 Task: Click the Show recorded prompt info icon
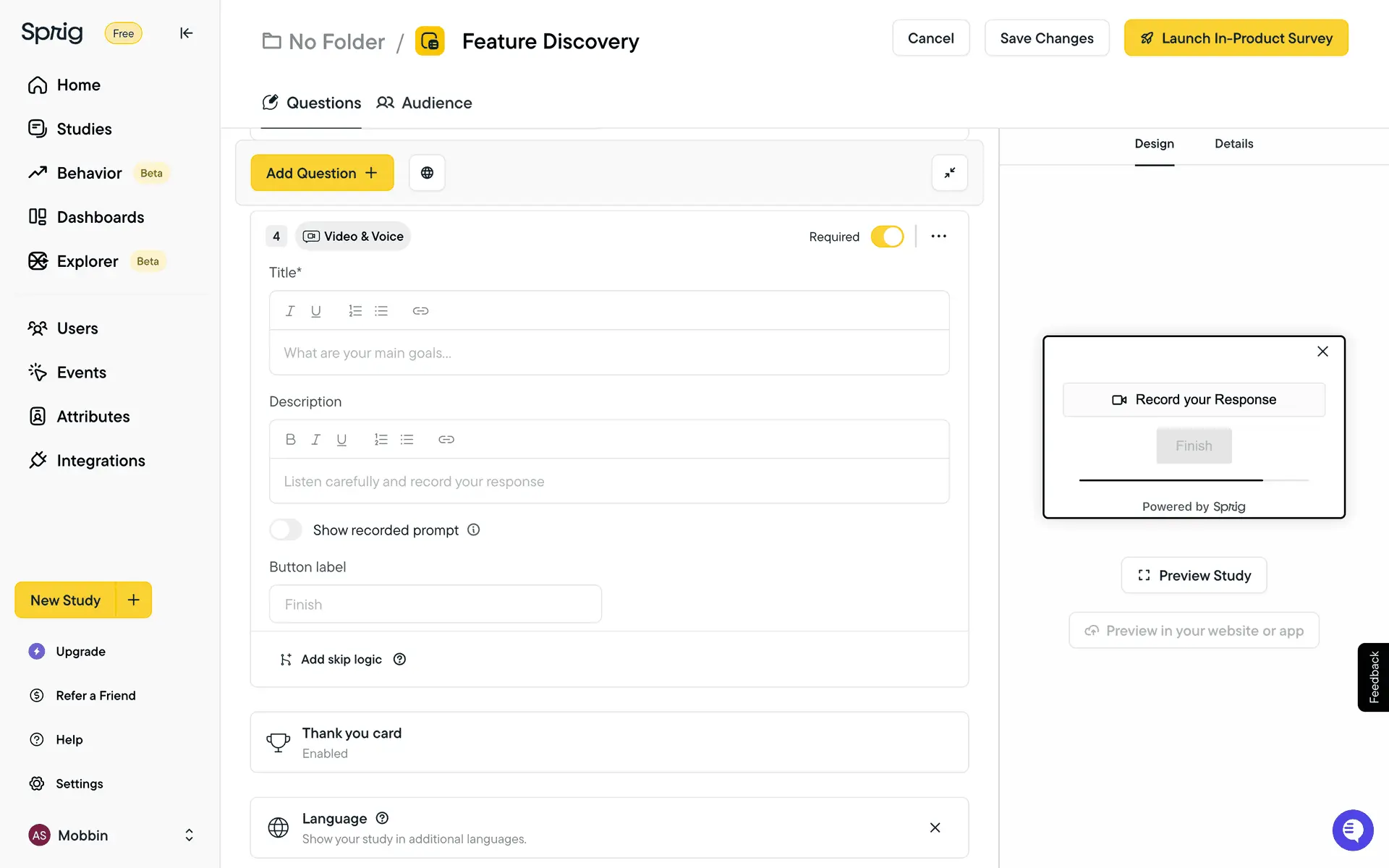click(x=474, y=529)
